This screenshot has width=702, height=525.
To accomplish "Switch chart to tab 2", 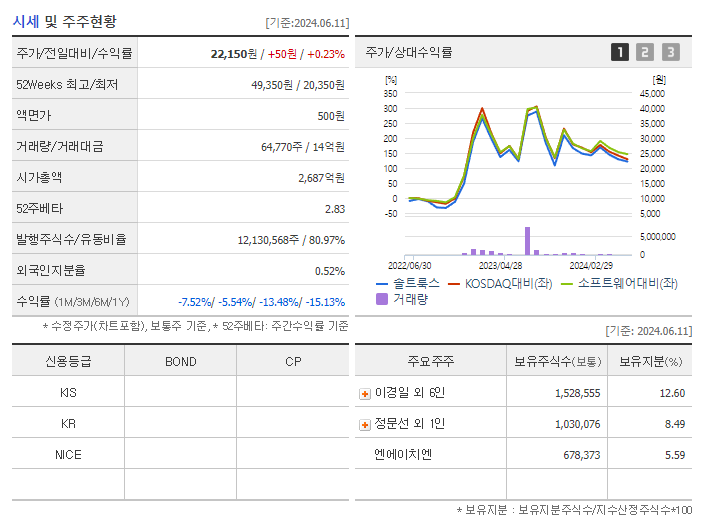I will [645, 52].
